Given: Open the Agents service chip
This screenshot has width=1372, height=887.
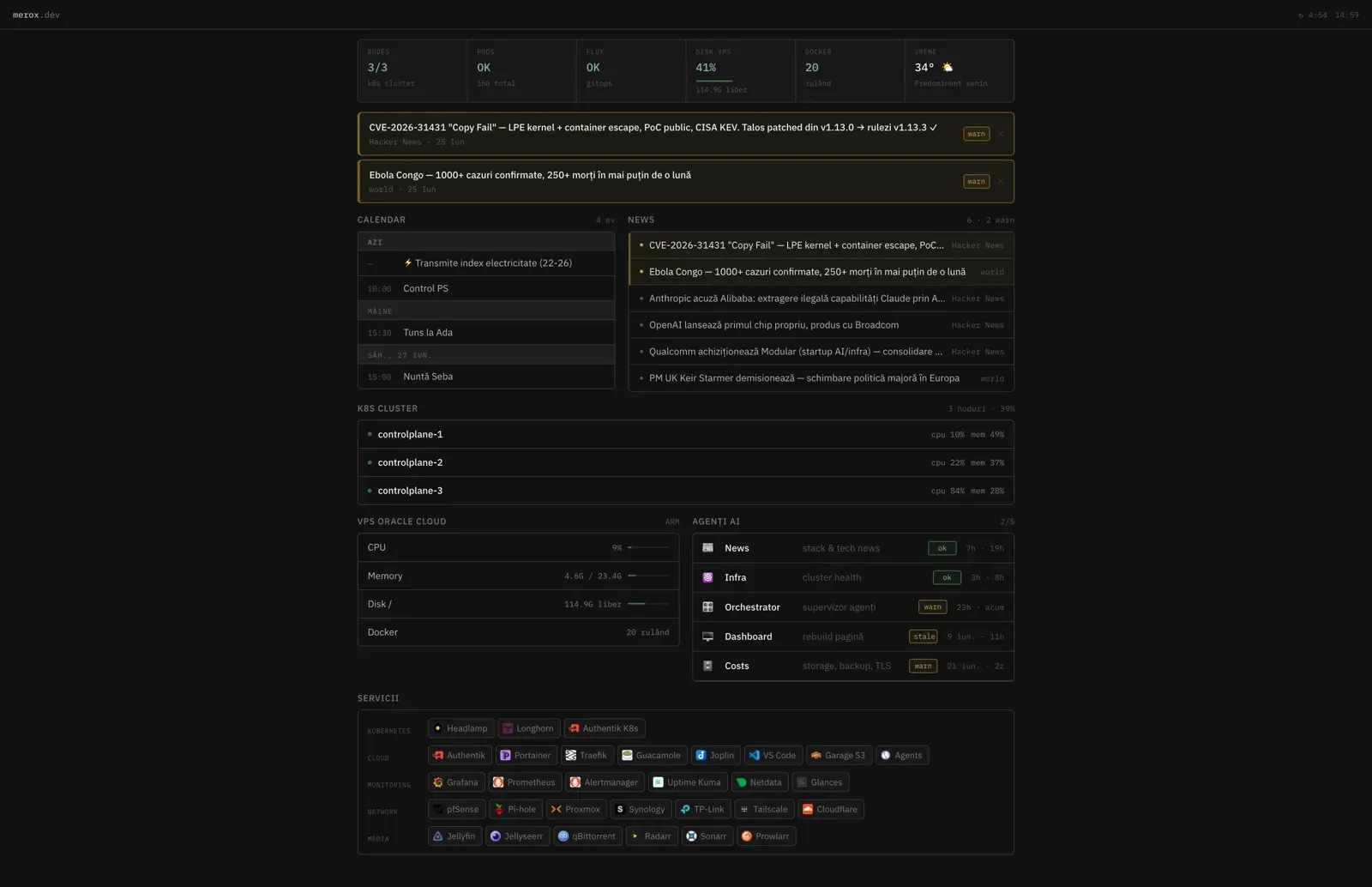Looking at the screenshot, I should [902, 755].
